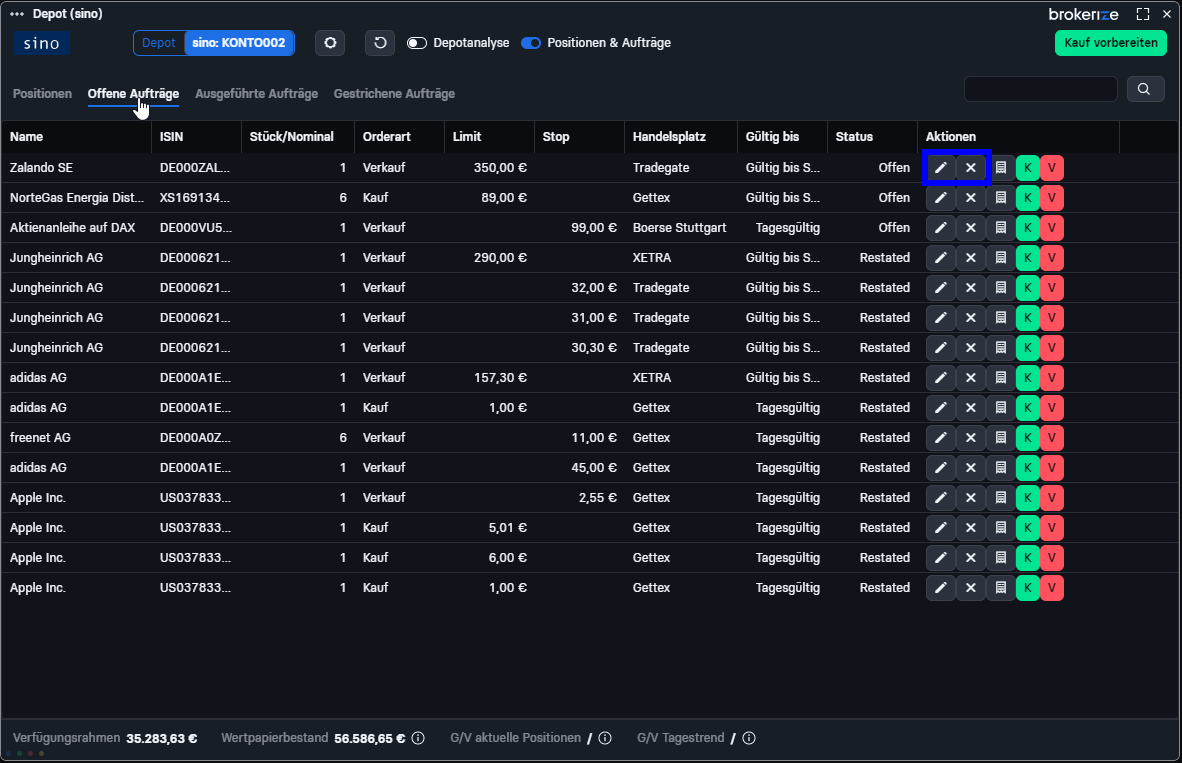Edit the freenet AG order

pyautogui.click(x=941, y=438)
